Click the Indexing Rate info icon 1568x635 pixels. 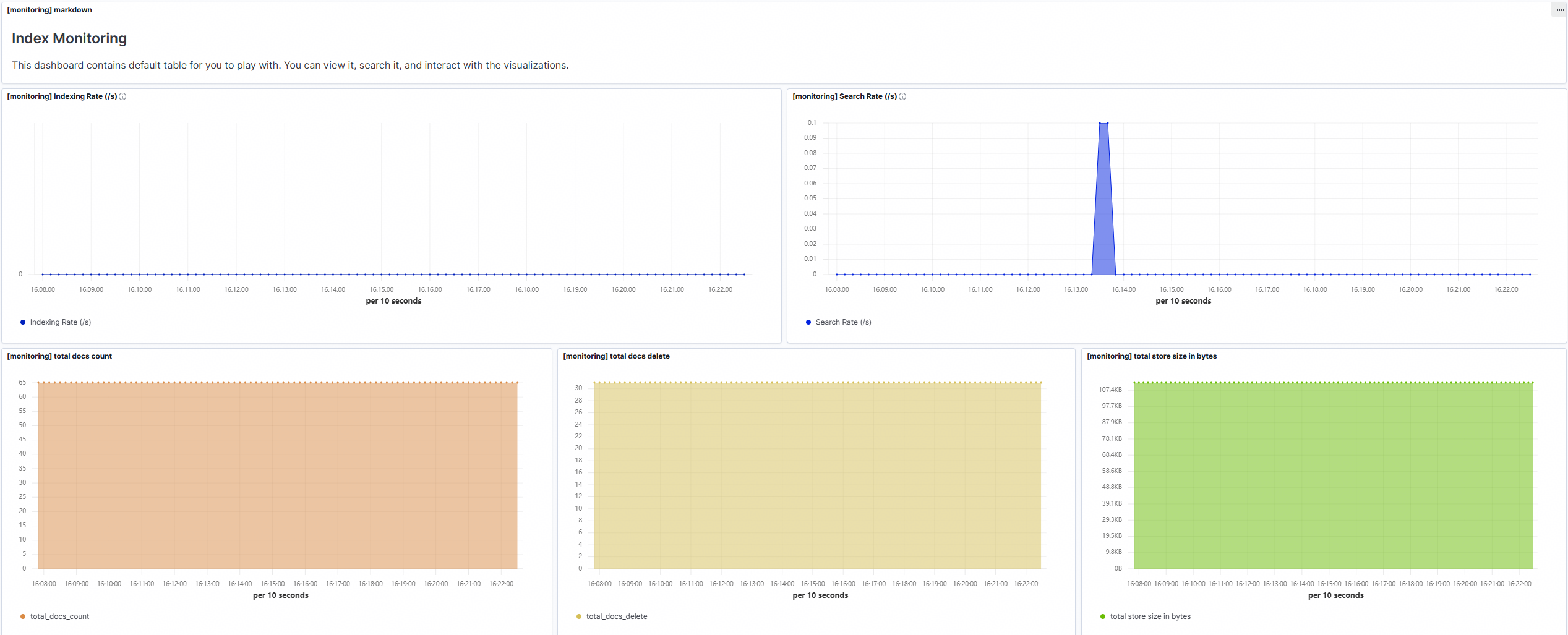[122, 96]
